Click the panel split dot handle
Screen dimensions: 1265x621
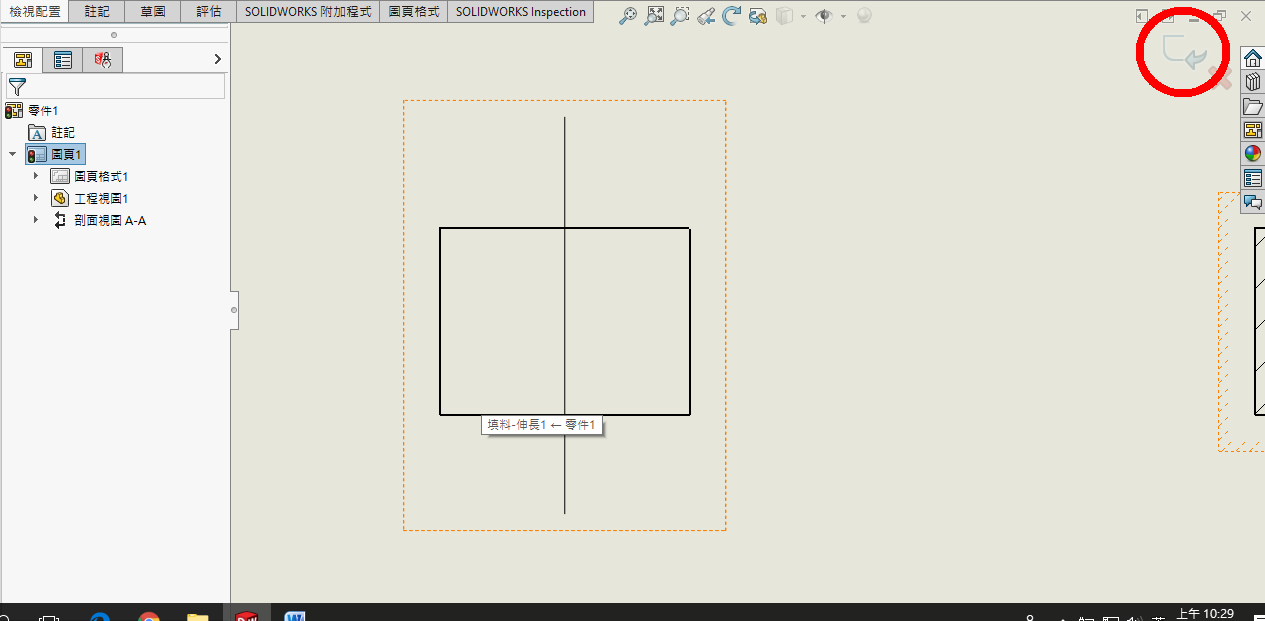coord(114,35)
